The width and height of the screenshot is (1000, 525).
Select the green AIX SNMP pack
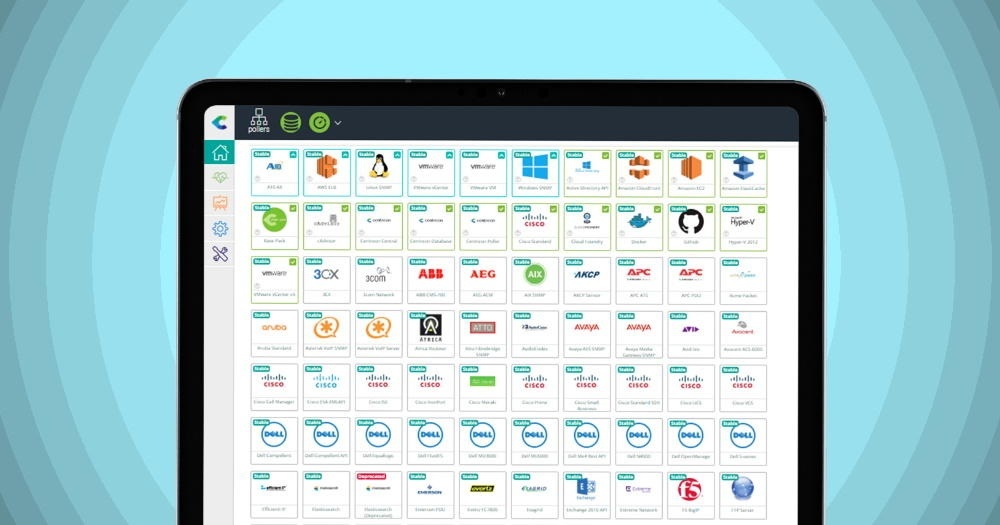tap(535, 280)
